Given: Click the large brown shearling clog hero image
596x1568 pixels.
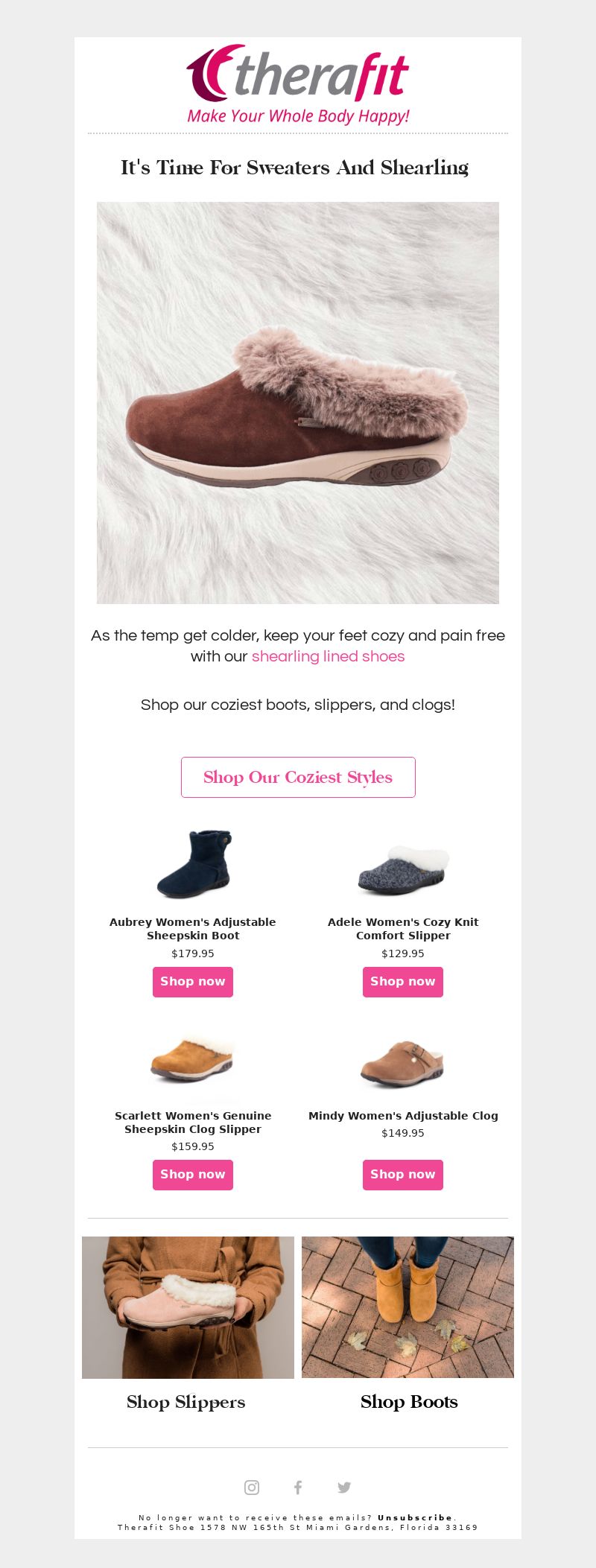Looking at the screenshot, I should pyautogui.click(x=298, y=403).
